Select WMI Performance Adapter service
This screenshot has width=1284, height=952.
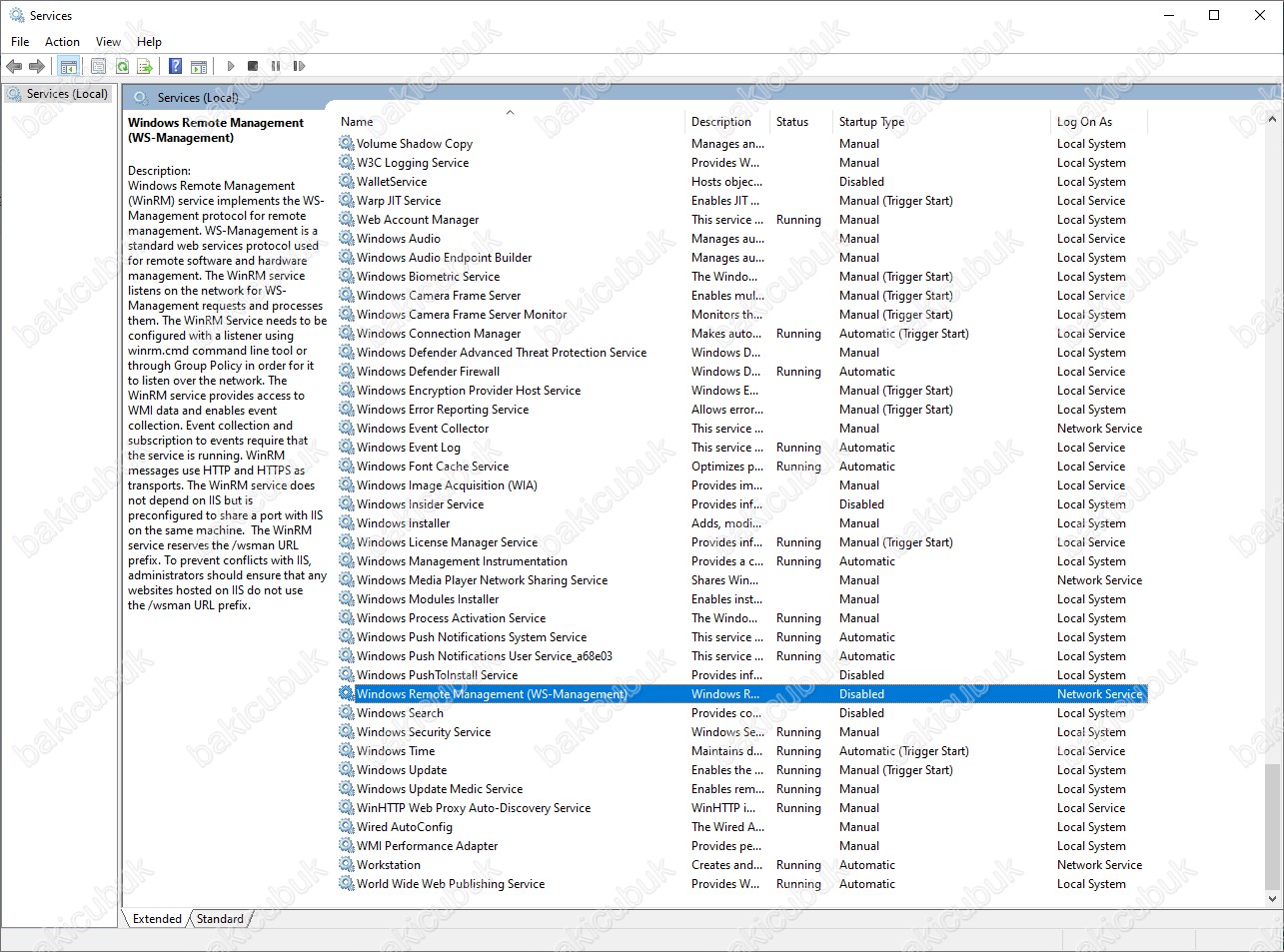742,845
